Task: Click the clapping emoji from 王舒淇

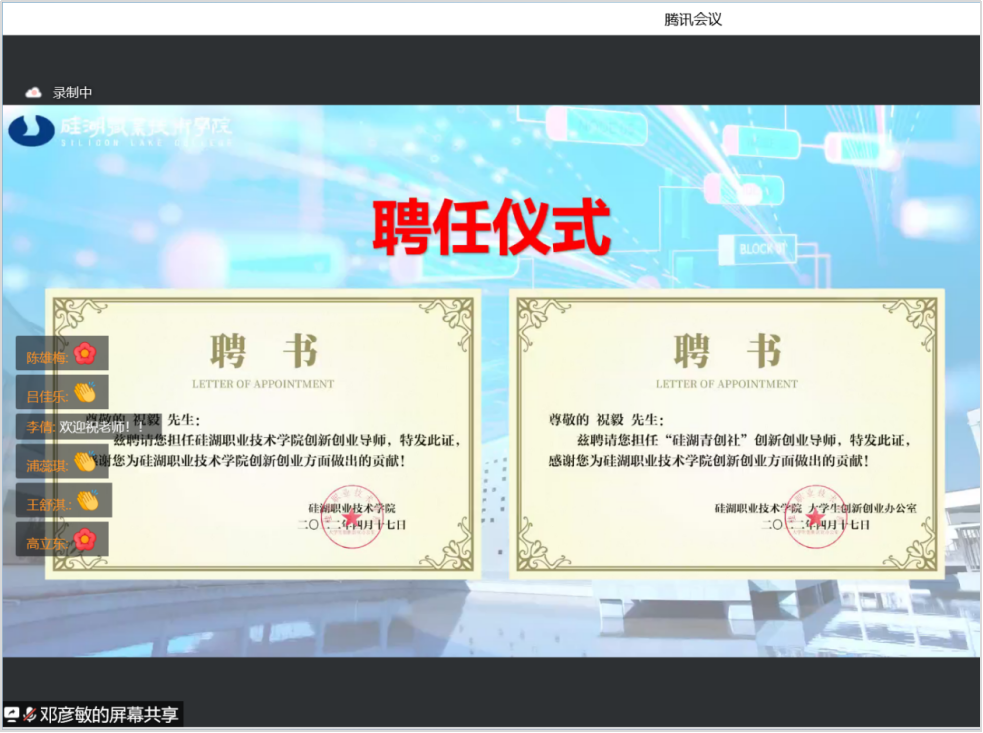Action: (88, 500)
